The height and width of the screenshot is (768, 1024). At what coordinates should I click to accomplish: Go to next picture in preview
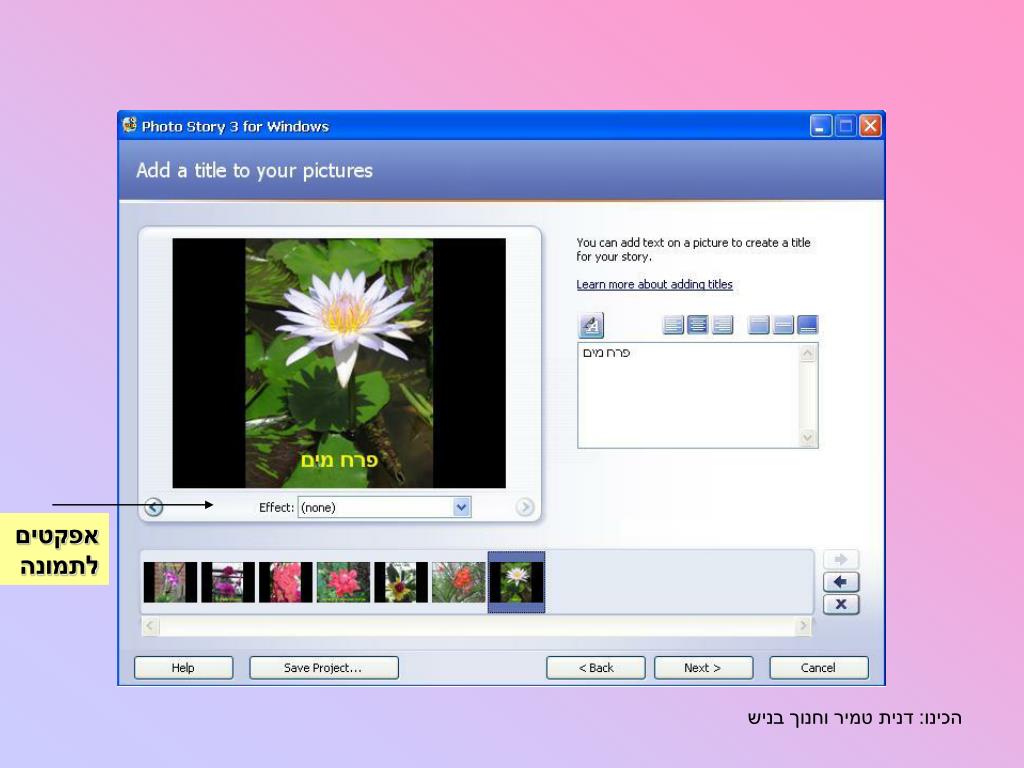tap(524, 507)
